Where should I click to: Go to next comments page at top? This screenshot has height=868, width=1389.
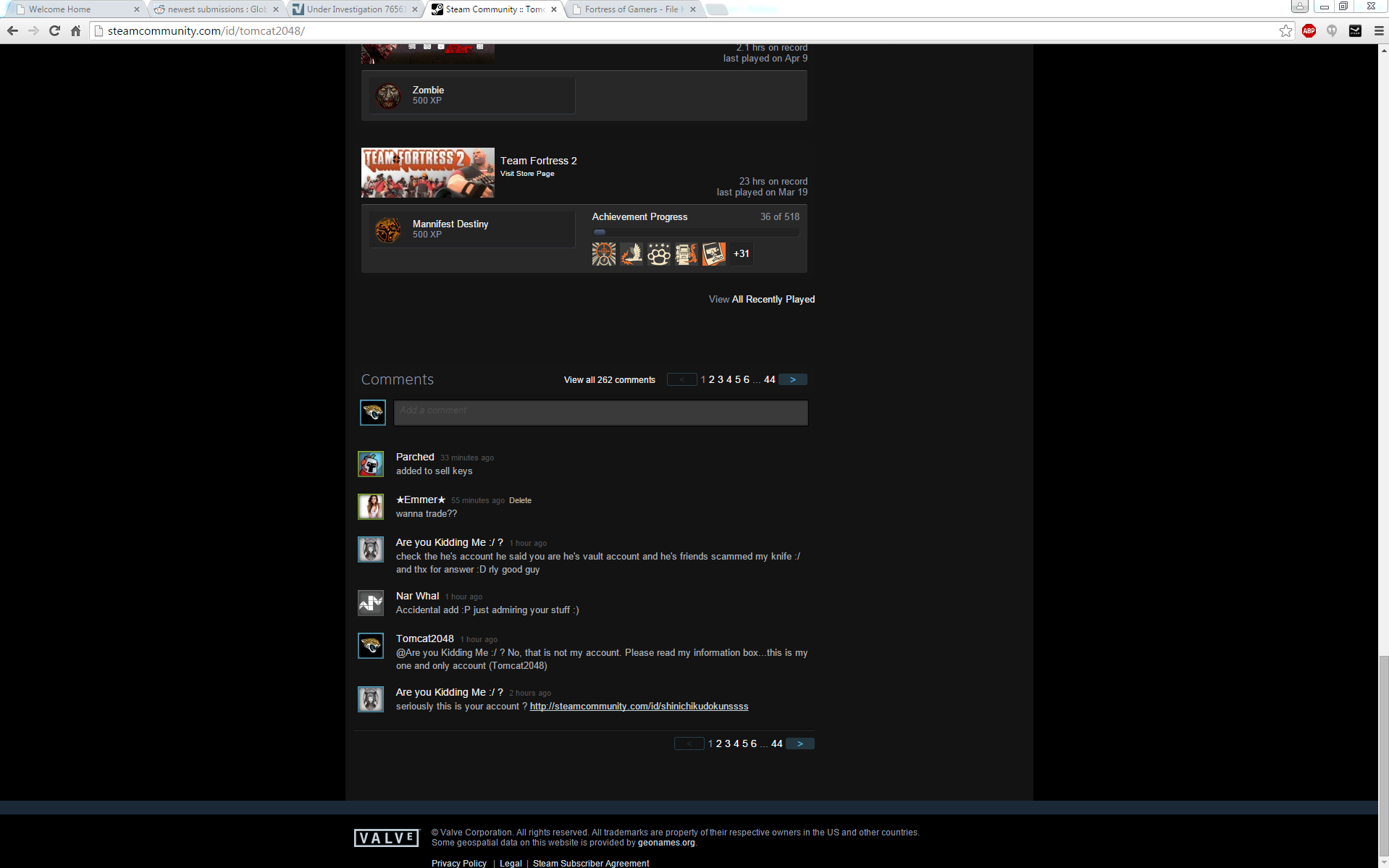(x=792, y=379)
